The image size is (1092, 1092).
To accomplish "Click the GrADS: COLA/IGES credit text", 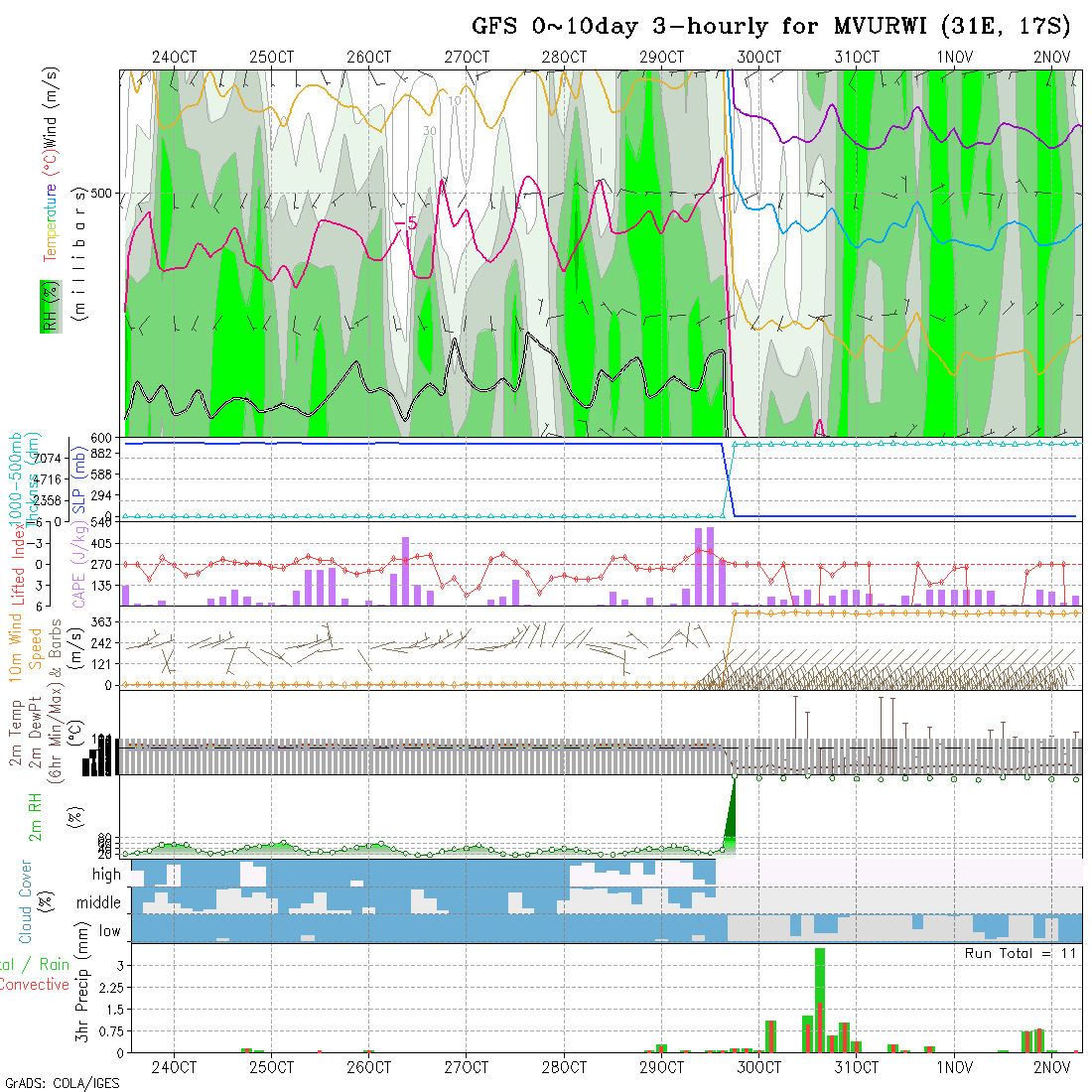I will pyautogui.click(x=62, y=1083).
